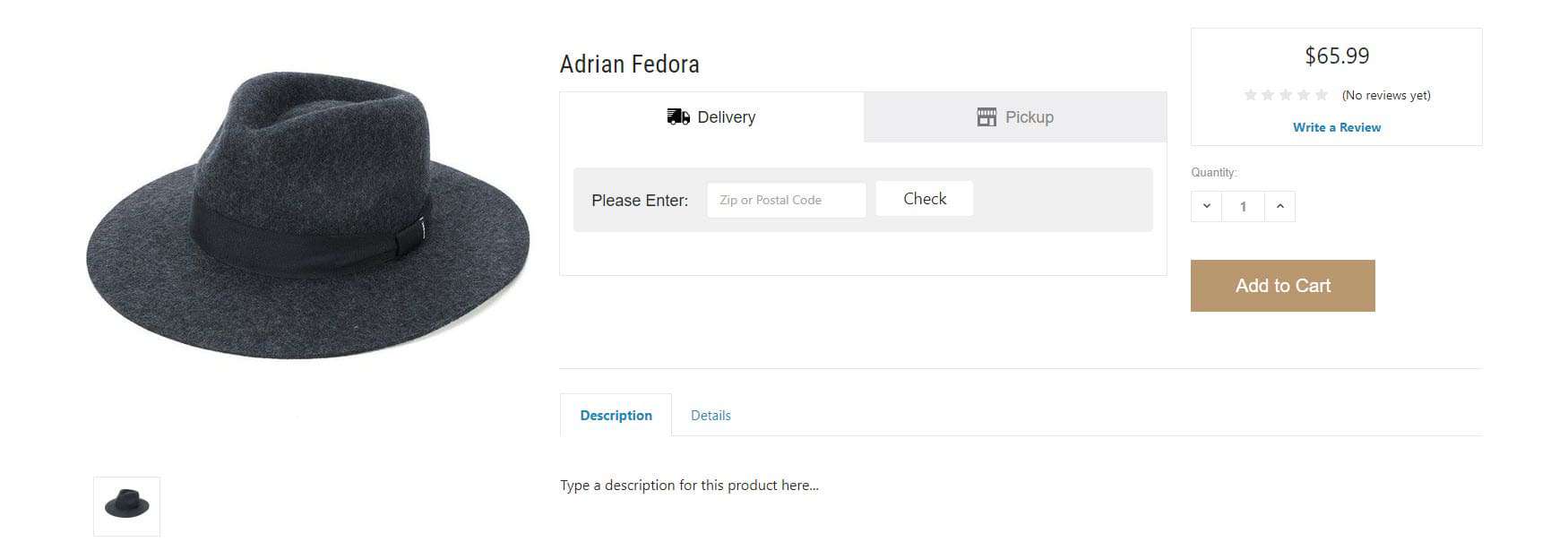Click the Check button
Screen dimensions: 1568x542
(925, 199)
